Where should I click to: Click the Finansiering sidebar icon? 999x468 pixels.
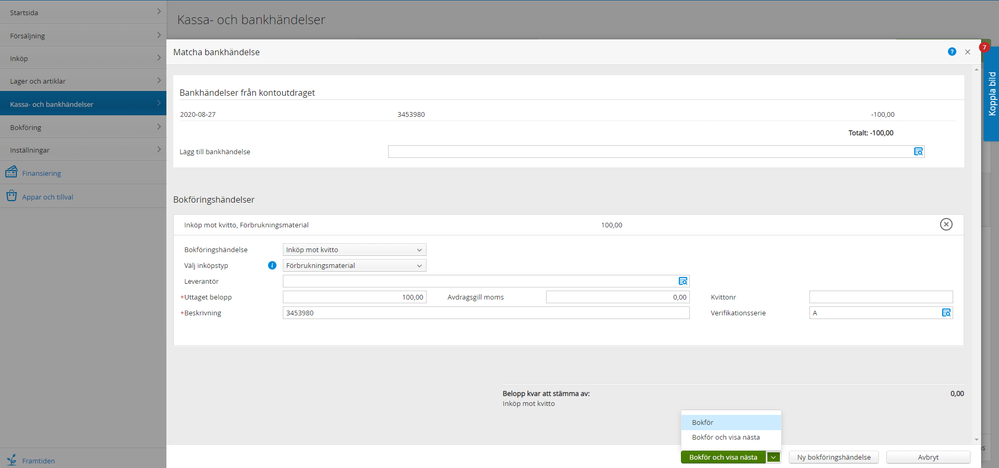pyautogui.click(x=12, y=173)
